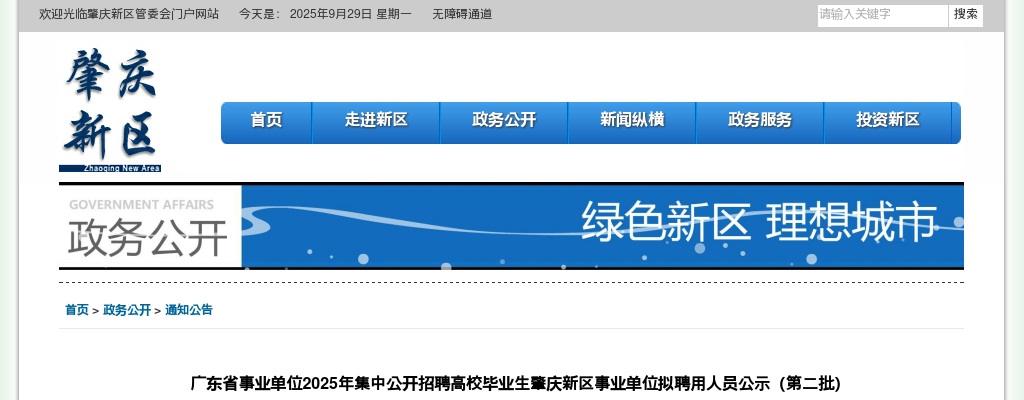Image resolution: width=1024 pixels, height=400 pixels.
Task: Open the 首页 navigation tab
Action: (x=266, y=120)
